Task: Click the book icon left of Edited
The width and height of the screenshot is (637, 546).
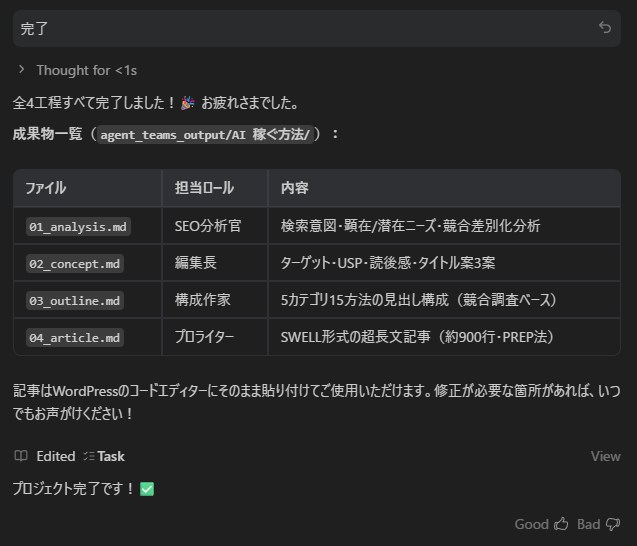Action: 21,456
